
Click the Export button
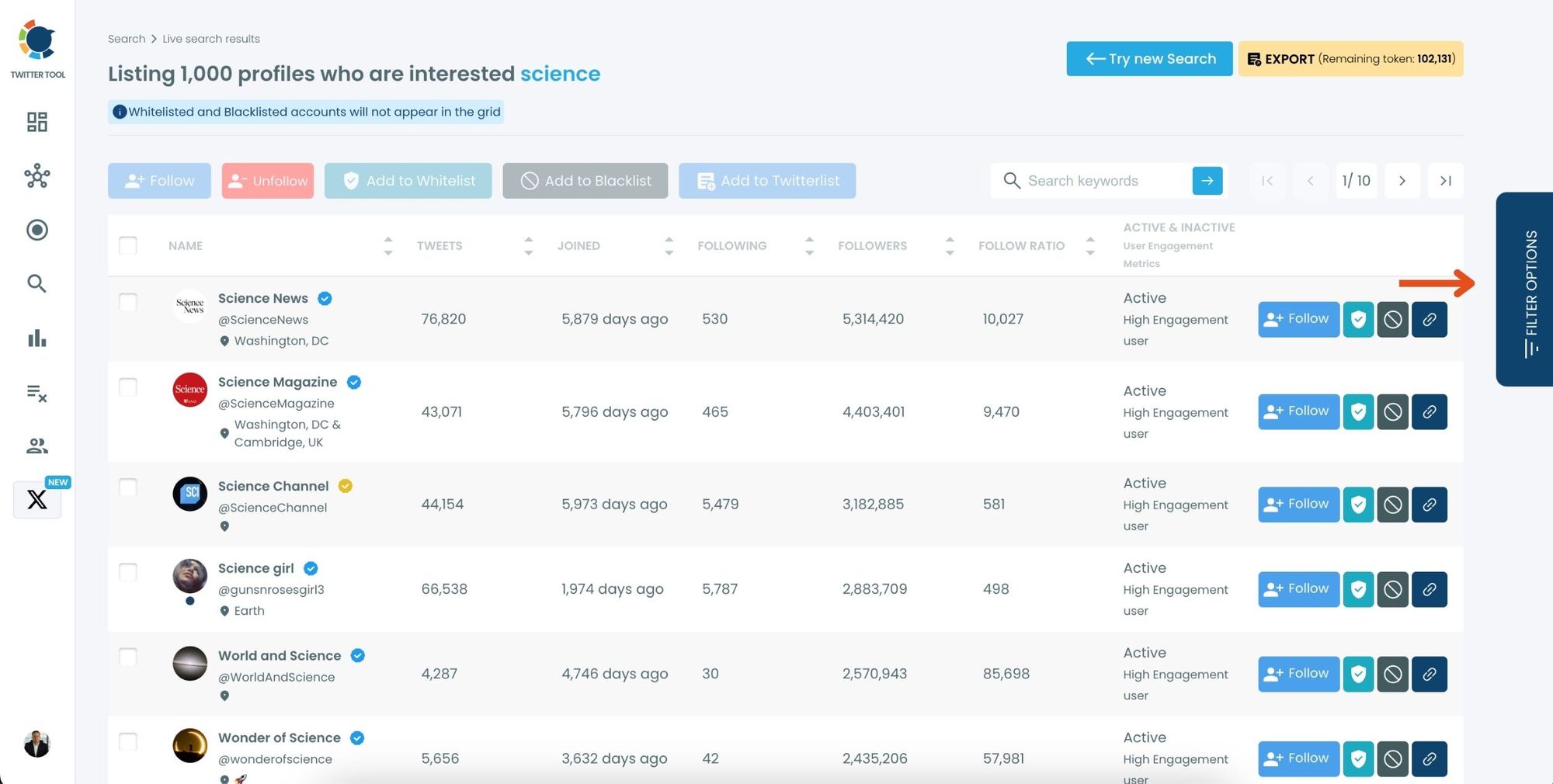1350,59
